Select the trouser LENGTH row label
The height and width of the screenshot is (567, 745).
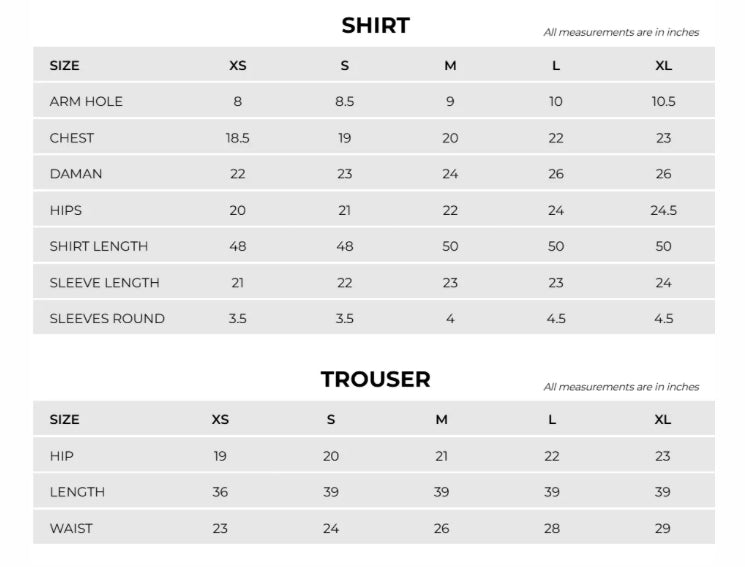77,492
